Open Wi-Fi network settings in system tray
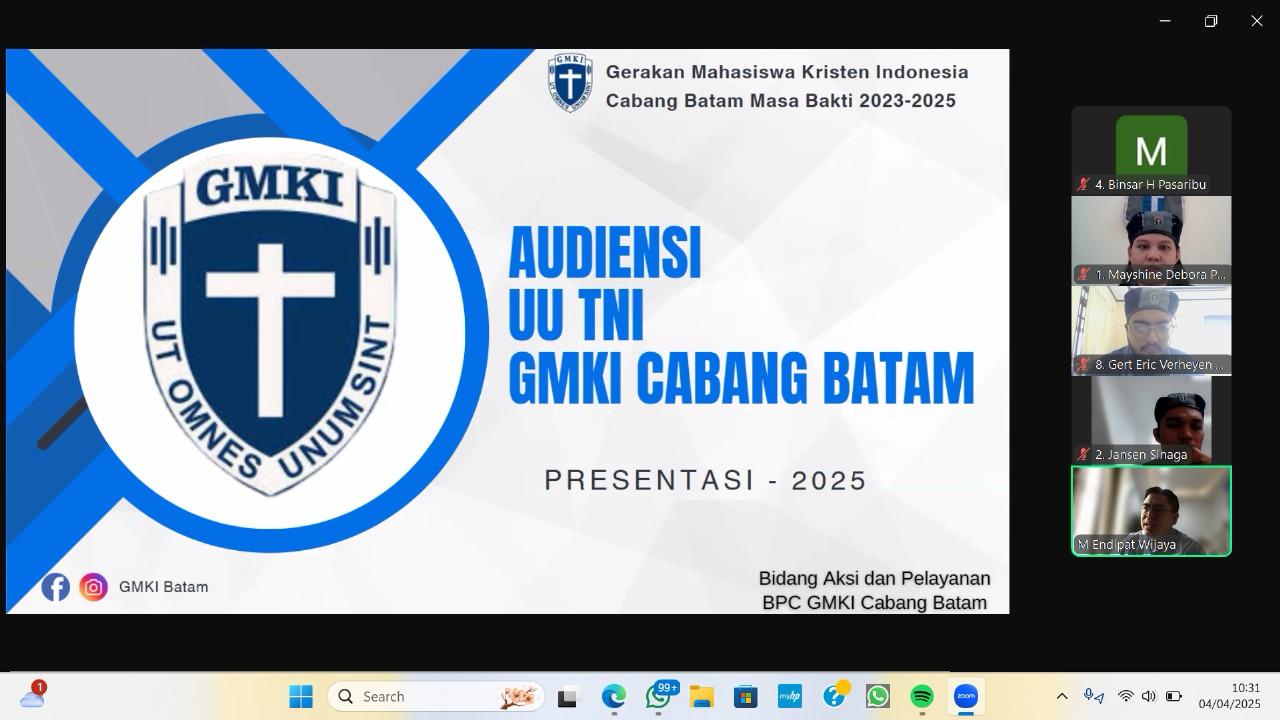Image resolution: width=1280 pixels, height=720 pixels. point(1126,696)
